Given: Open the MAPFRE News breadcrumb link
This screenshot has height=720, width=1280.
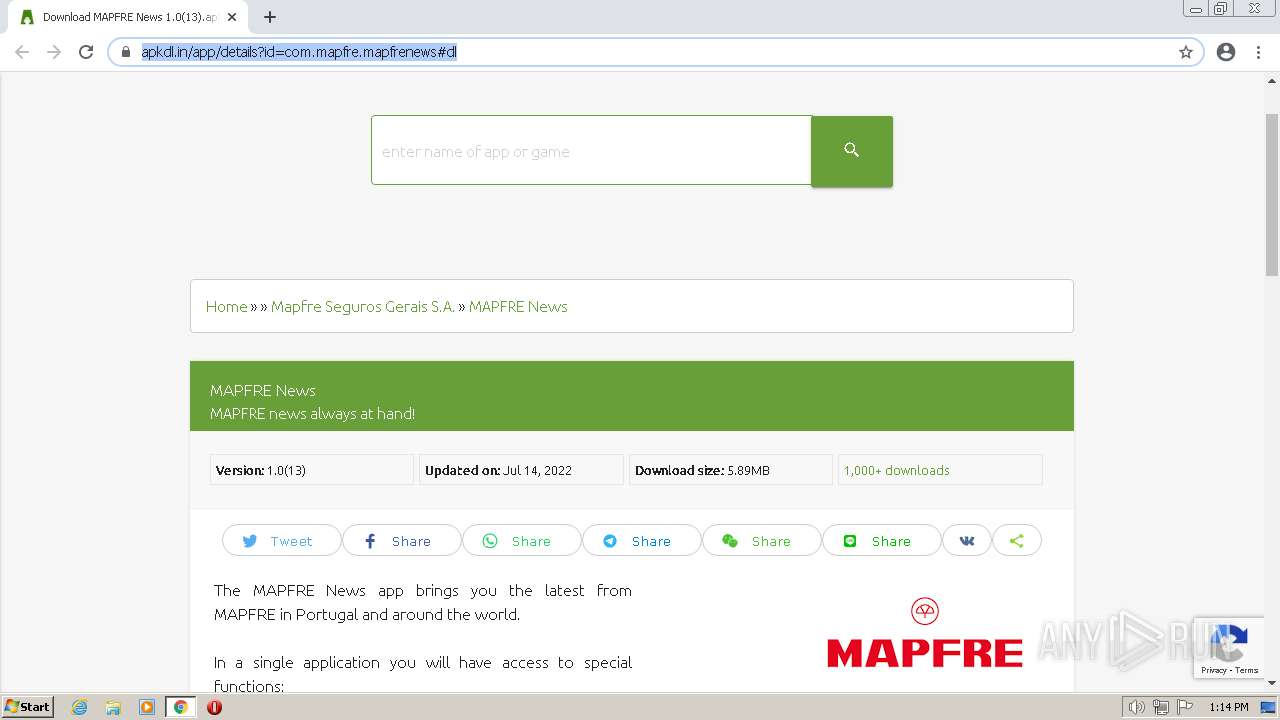Looking at the screenshot, I should click(x=518, y=306).
